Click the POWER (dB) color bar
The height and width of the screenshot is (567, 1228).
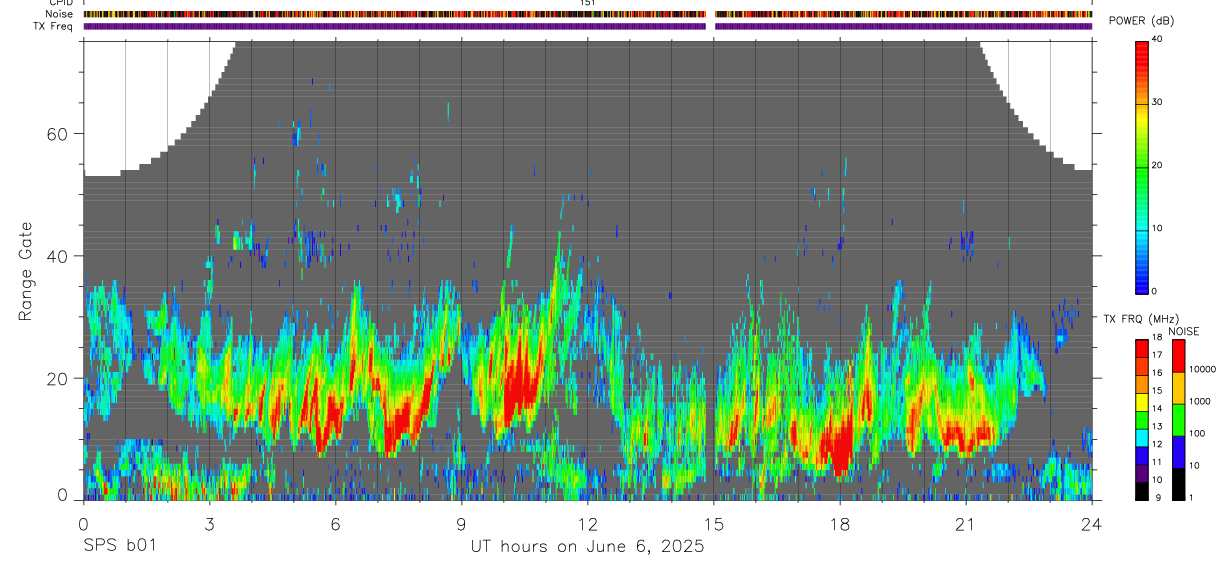pyautogui.click(x=1141, y=166)
